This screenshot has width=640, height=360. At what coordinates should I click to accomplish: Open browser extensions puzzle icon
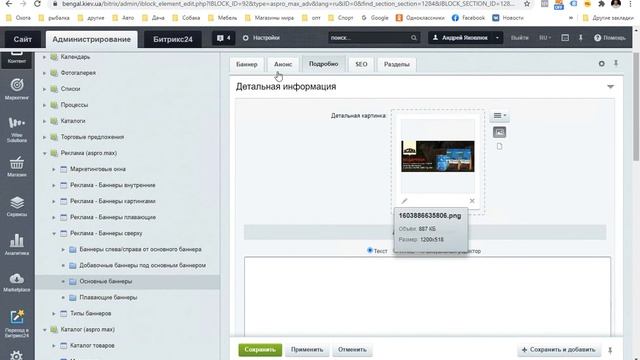pyautogui.click(x=601, y=4)
